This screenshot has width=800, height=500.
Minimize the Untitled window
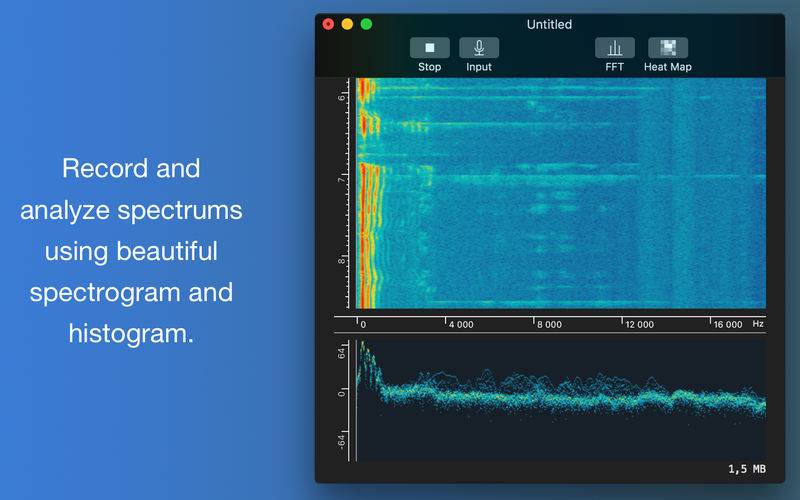[347, 24]
